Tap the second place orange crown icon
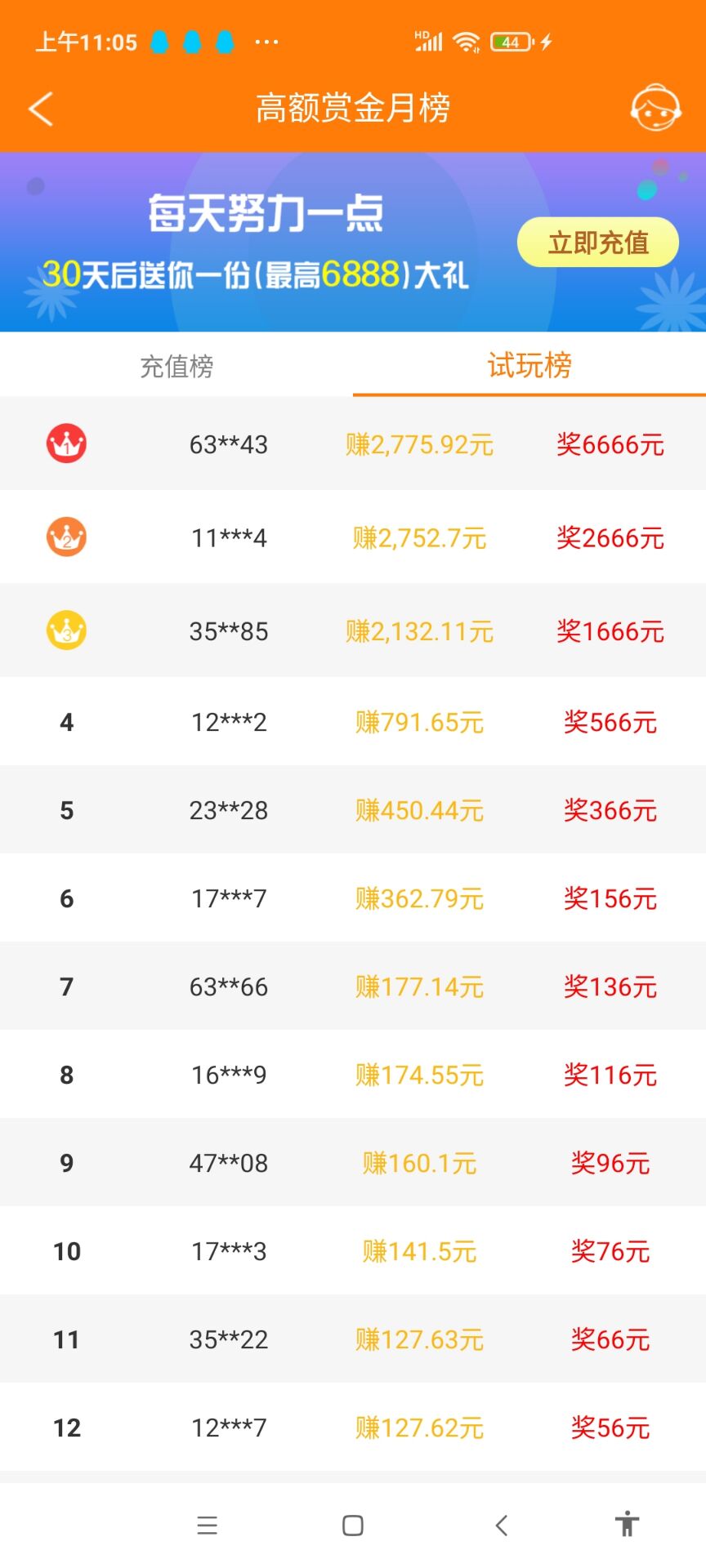Image resolution: width=706 pixels, height=1568 pixels. pos(66,537)
